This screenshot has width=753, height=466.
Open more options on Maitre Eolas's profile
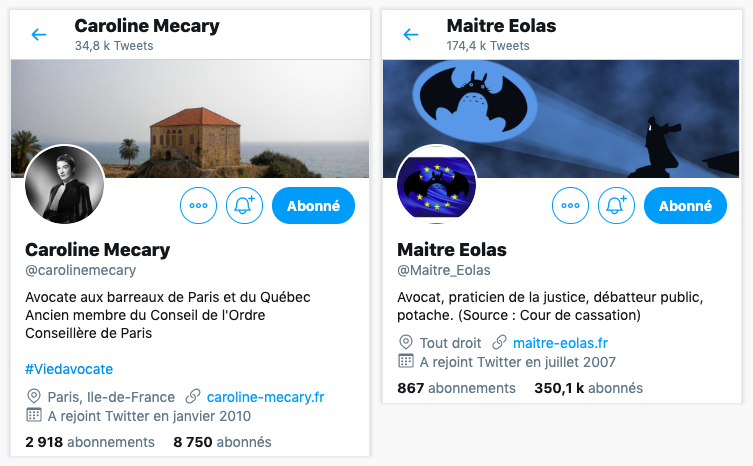pyautogui.click(x=570, y=206)
